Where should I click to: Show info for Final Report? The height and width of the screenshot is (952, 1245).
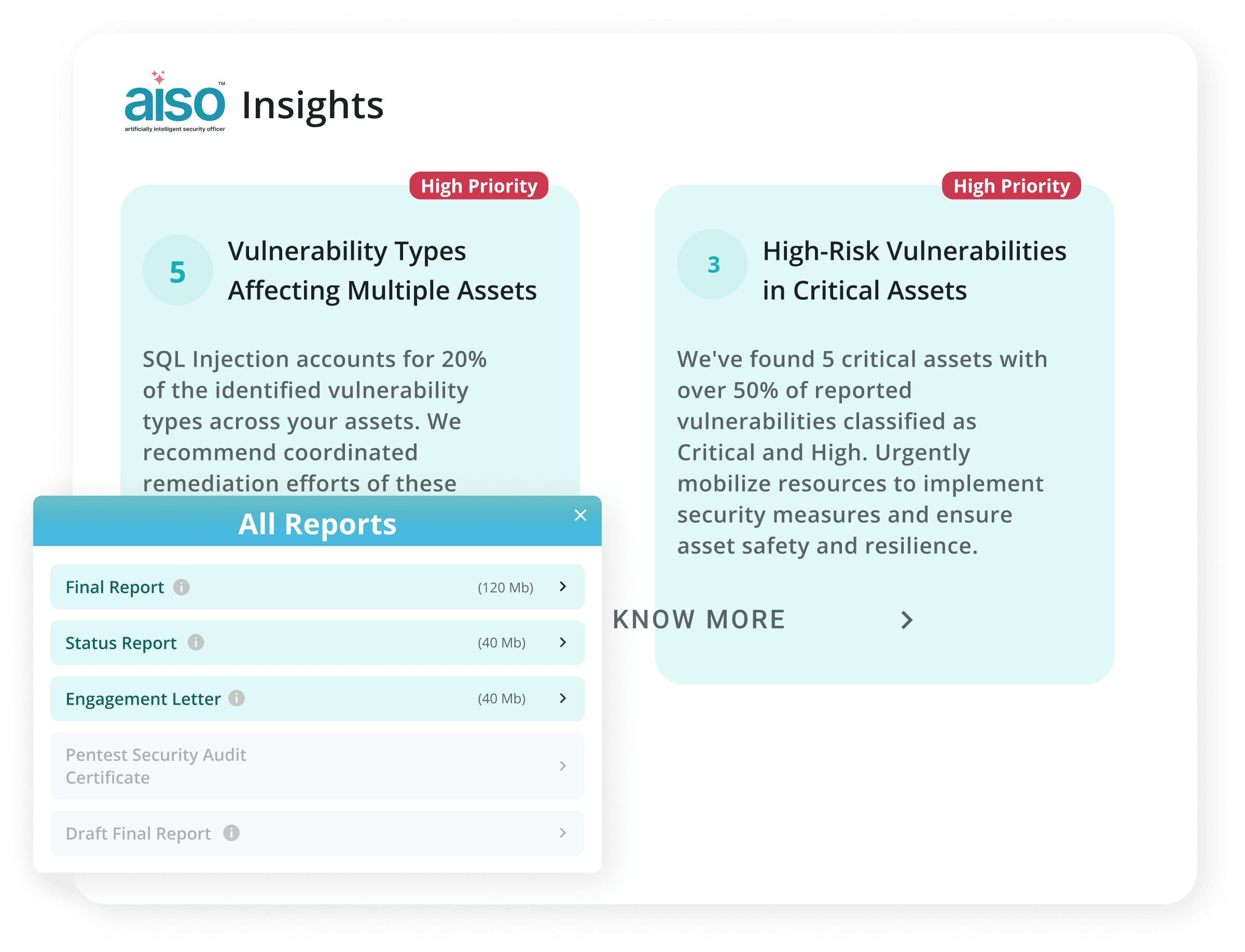182,587
